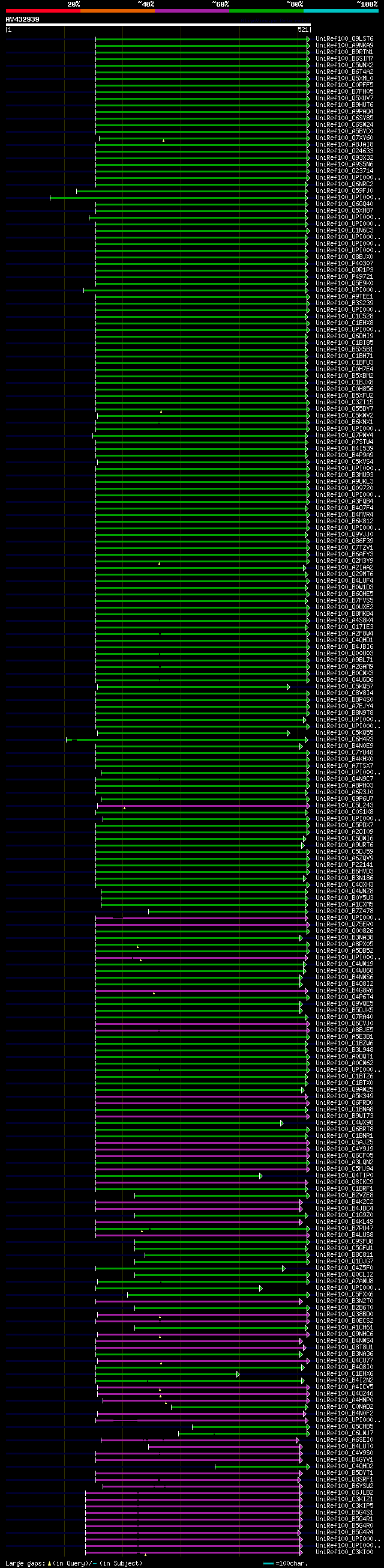
Task: Select hit UniRef100_P40307
Action: point(344,264)
